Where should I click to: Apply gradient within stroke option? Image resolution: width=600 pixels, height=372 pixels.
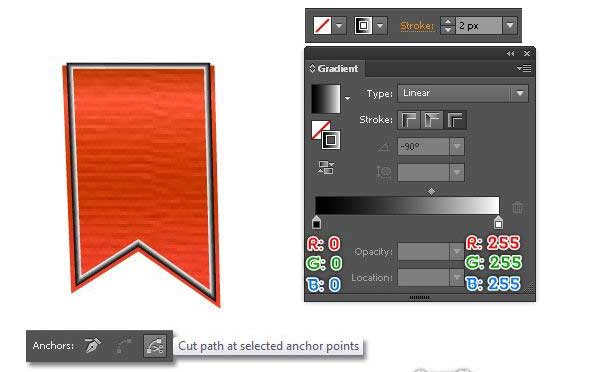click(409, 120)
